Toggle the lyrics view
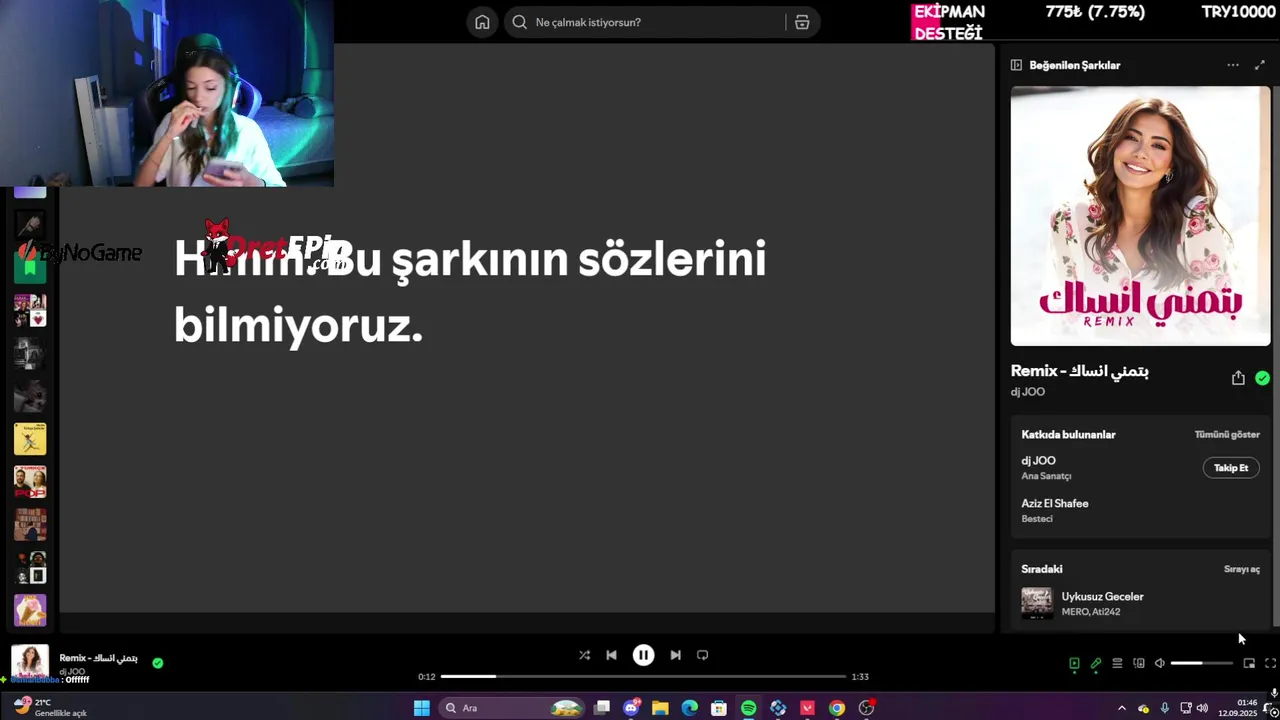 pyautogui.click(x=1096, y=663)
